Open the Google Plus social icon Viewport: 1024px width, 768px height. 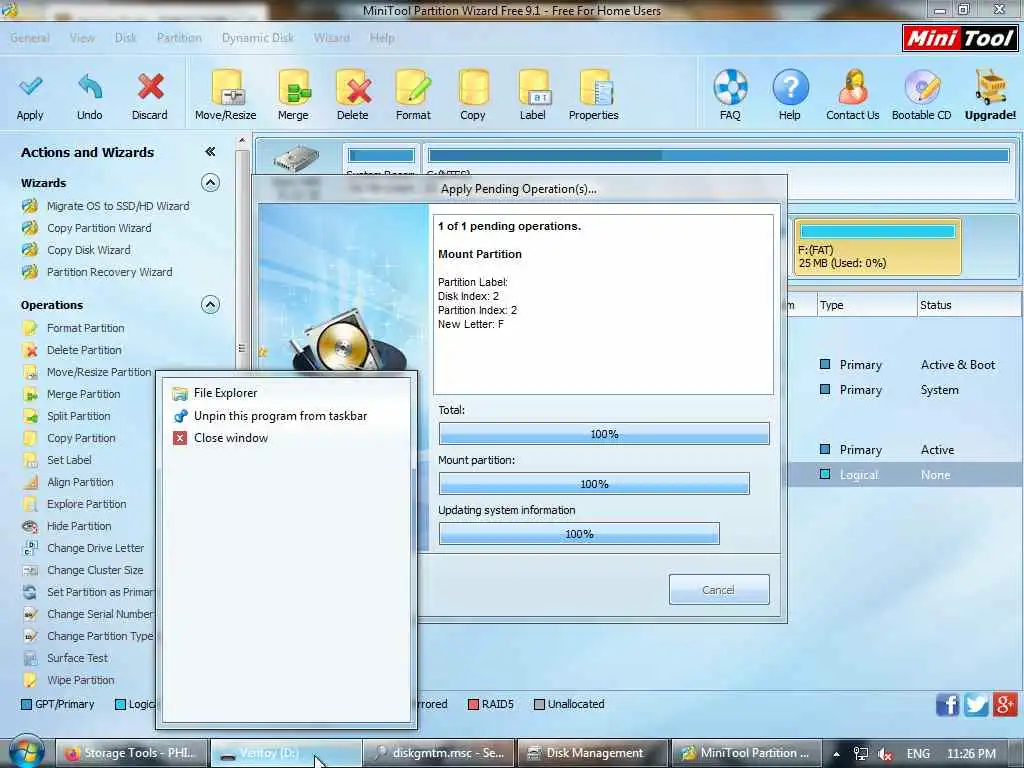[x=1005, y=705]
